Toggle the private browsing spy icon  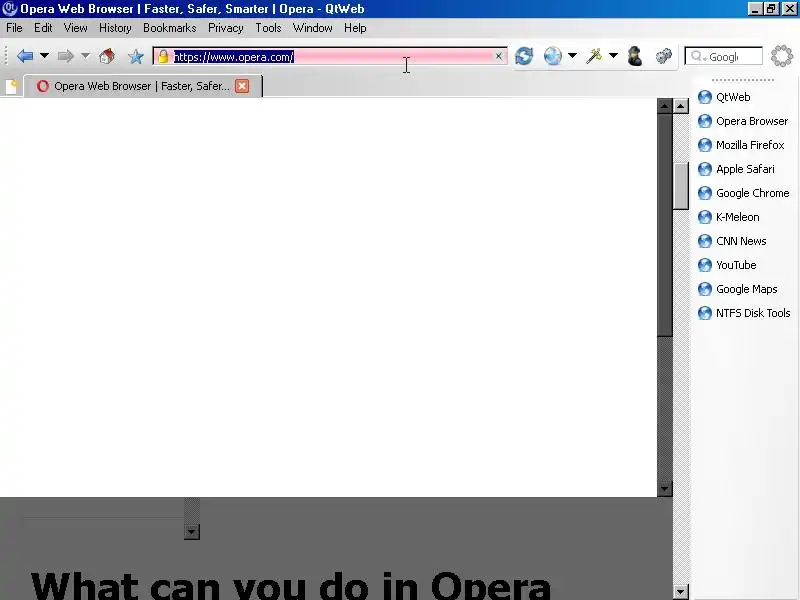pyautogui.click(x=635, y=56)
